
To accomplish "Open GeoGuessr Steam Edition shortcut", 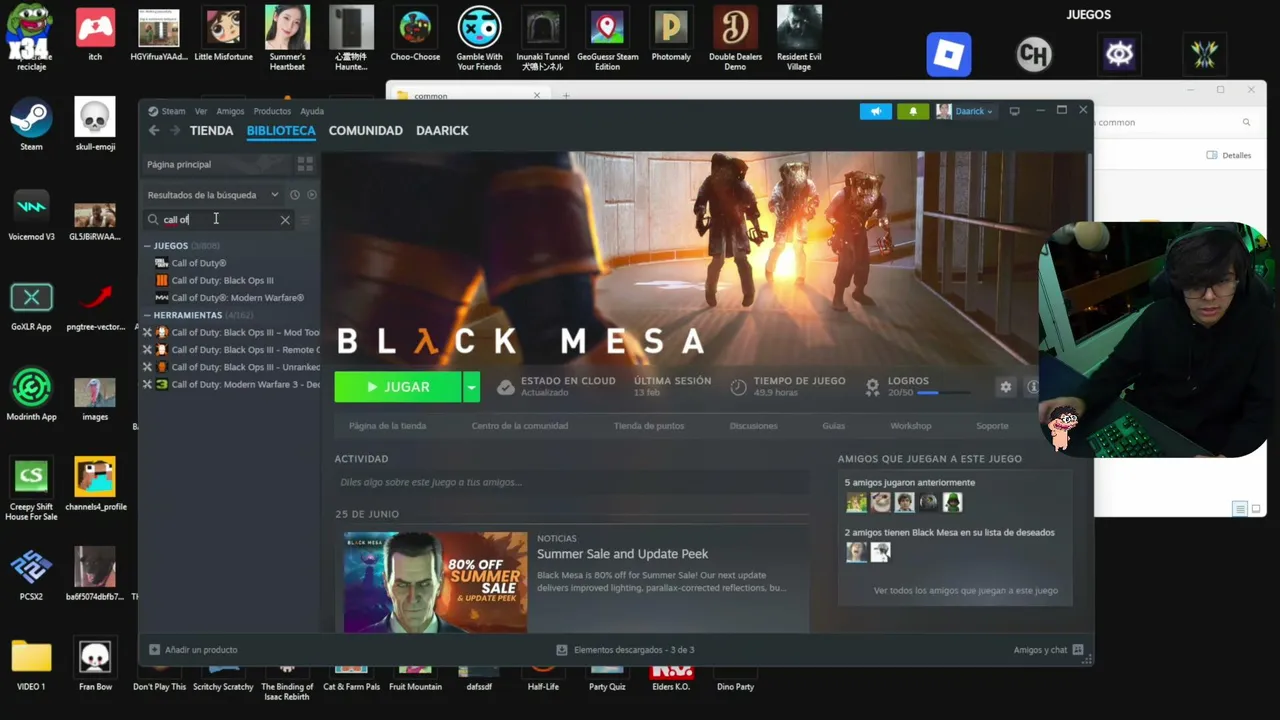I will 607,38.
